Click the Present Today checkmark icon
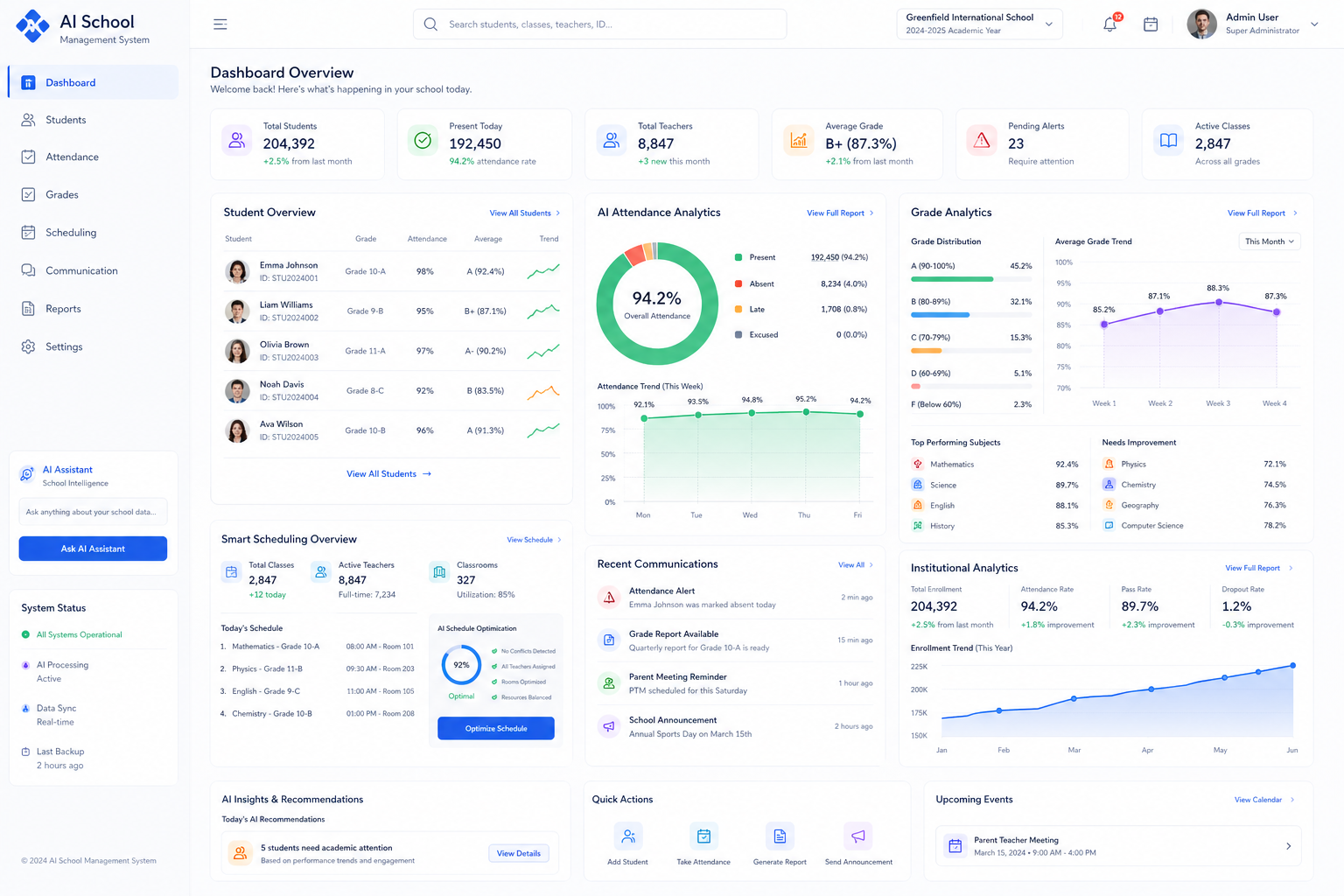 click(423, 140)
